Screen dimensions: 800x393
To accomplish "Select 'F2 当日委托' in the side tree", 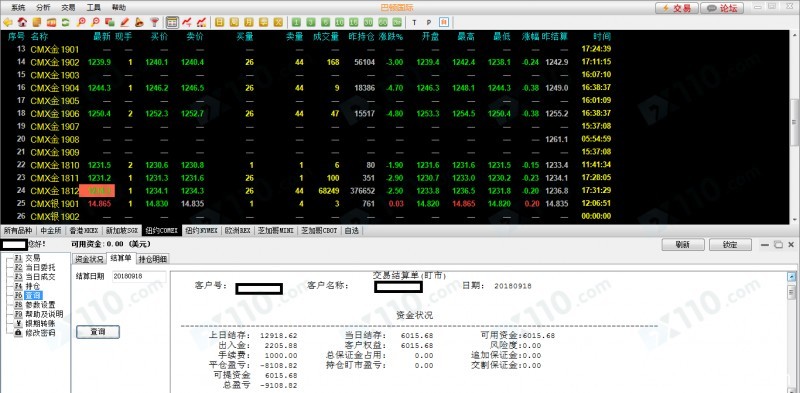I will pyautogui.click(x=35, y=267).
